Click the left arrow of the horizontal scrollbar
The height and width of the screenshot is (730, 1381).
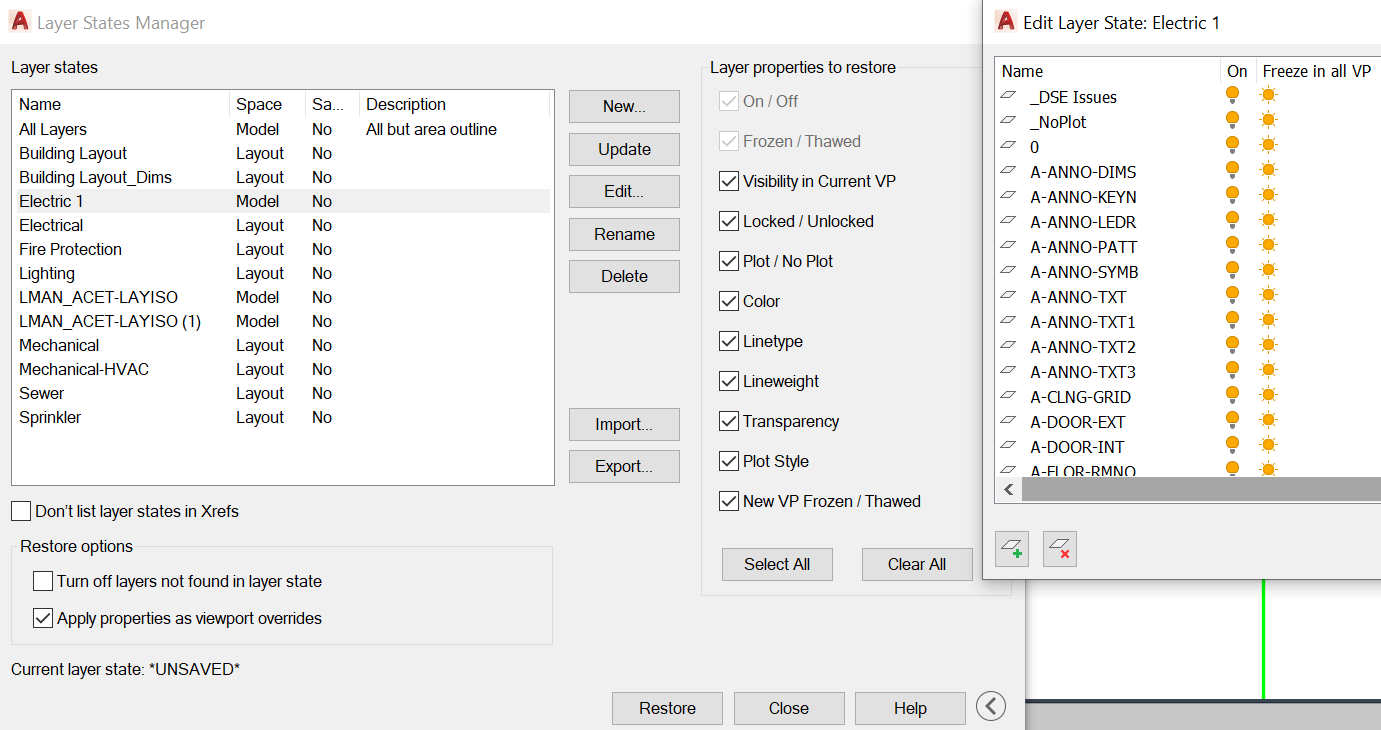(1008, 490)
